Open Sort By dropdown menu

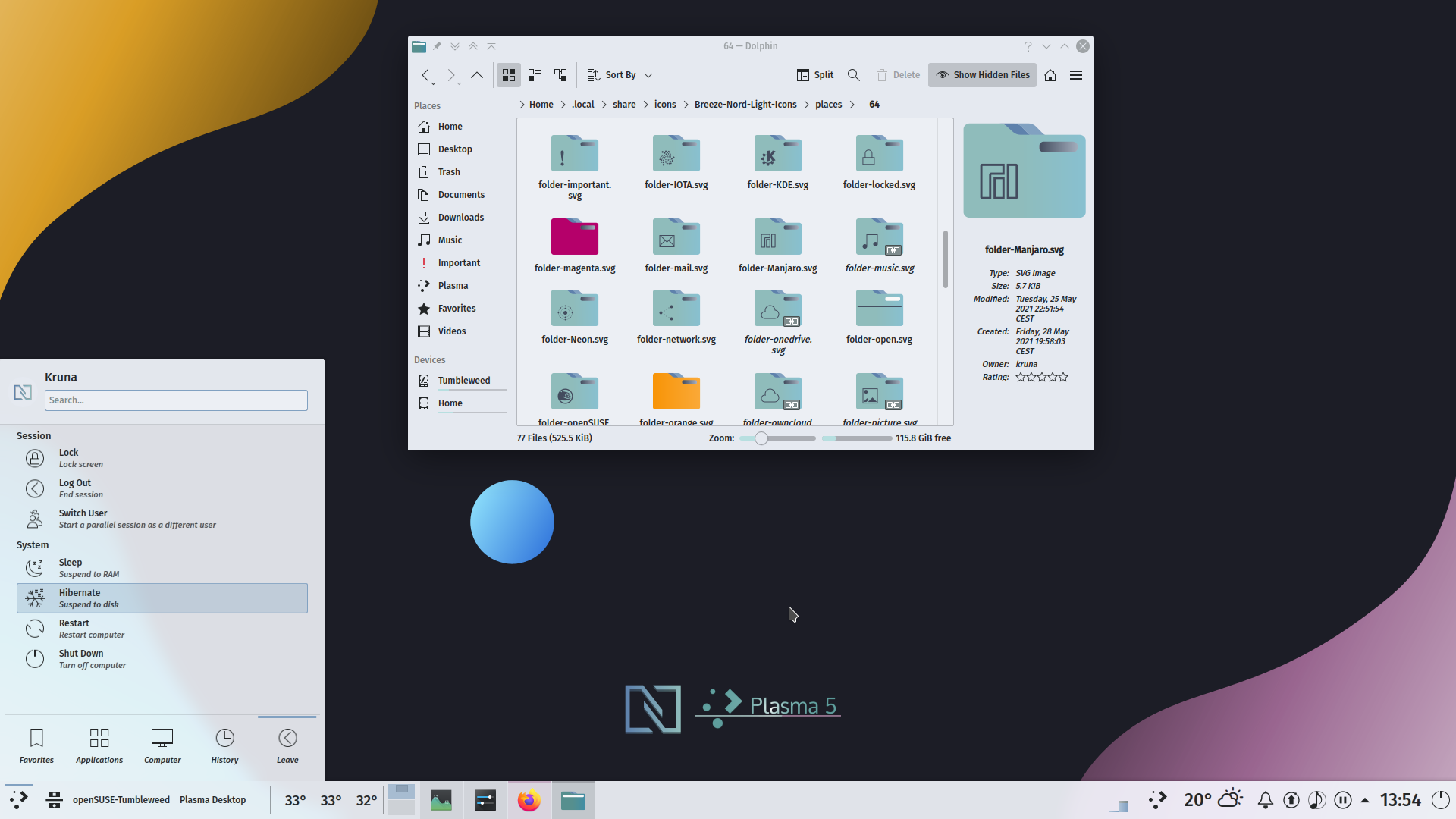click(x=620, y=75)
